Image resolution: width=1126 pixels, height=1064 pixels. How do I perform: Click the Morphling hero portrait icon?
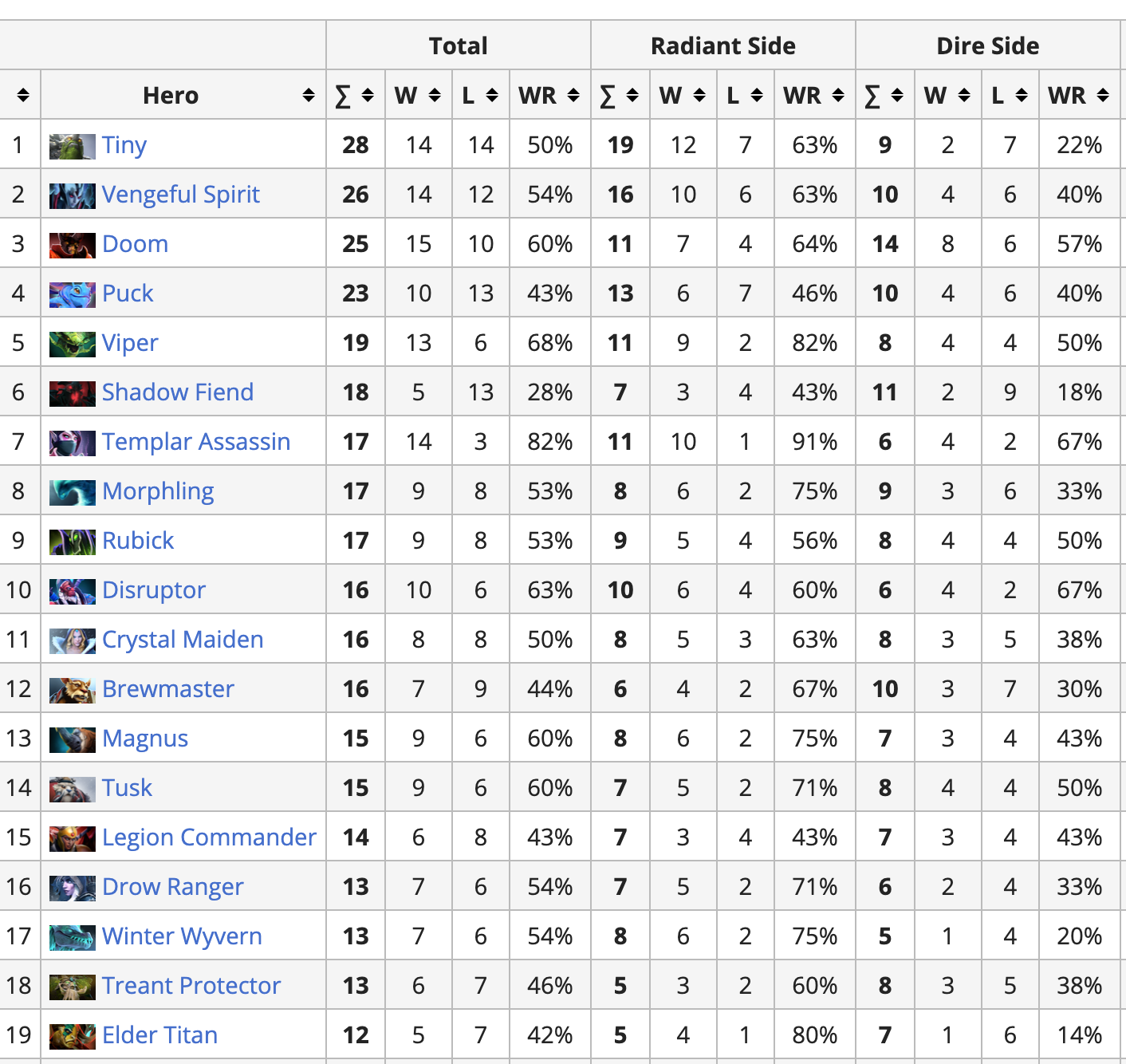pyautogui.click(x=72, y=492)
